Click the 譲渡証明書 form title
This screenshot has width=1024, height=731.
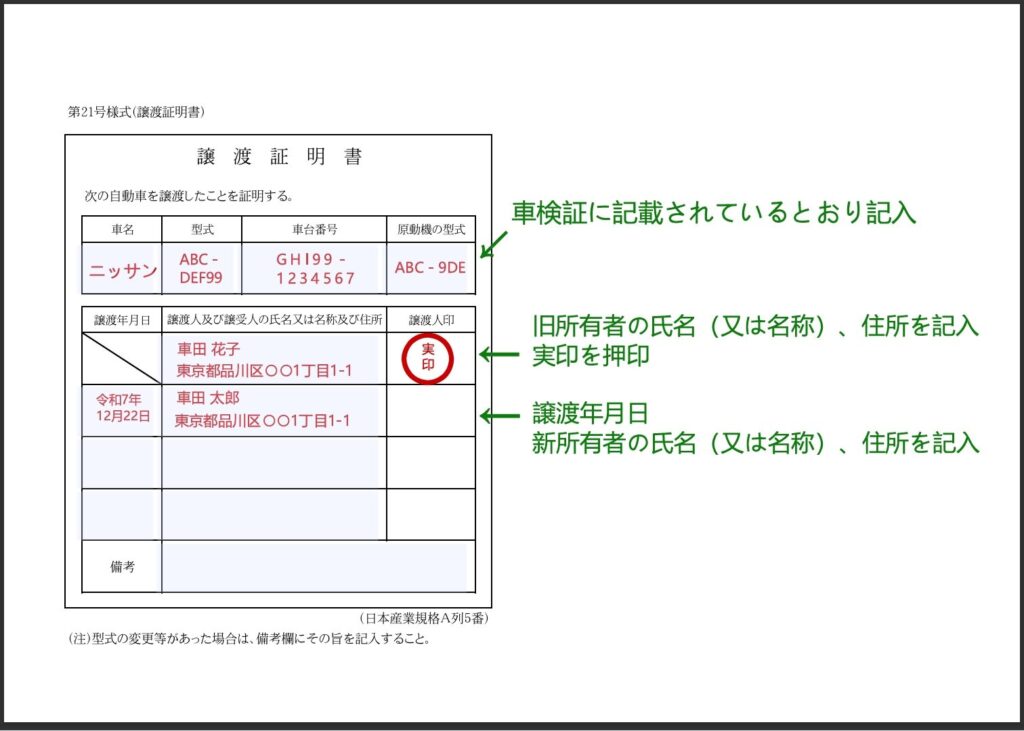pos(279,157)
